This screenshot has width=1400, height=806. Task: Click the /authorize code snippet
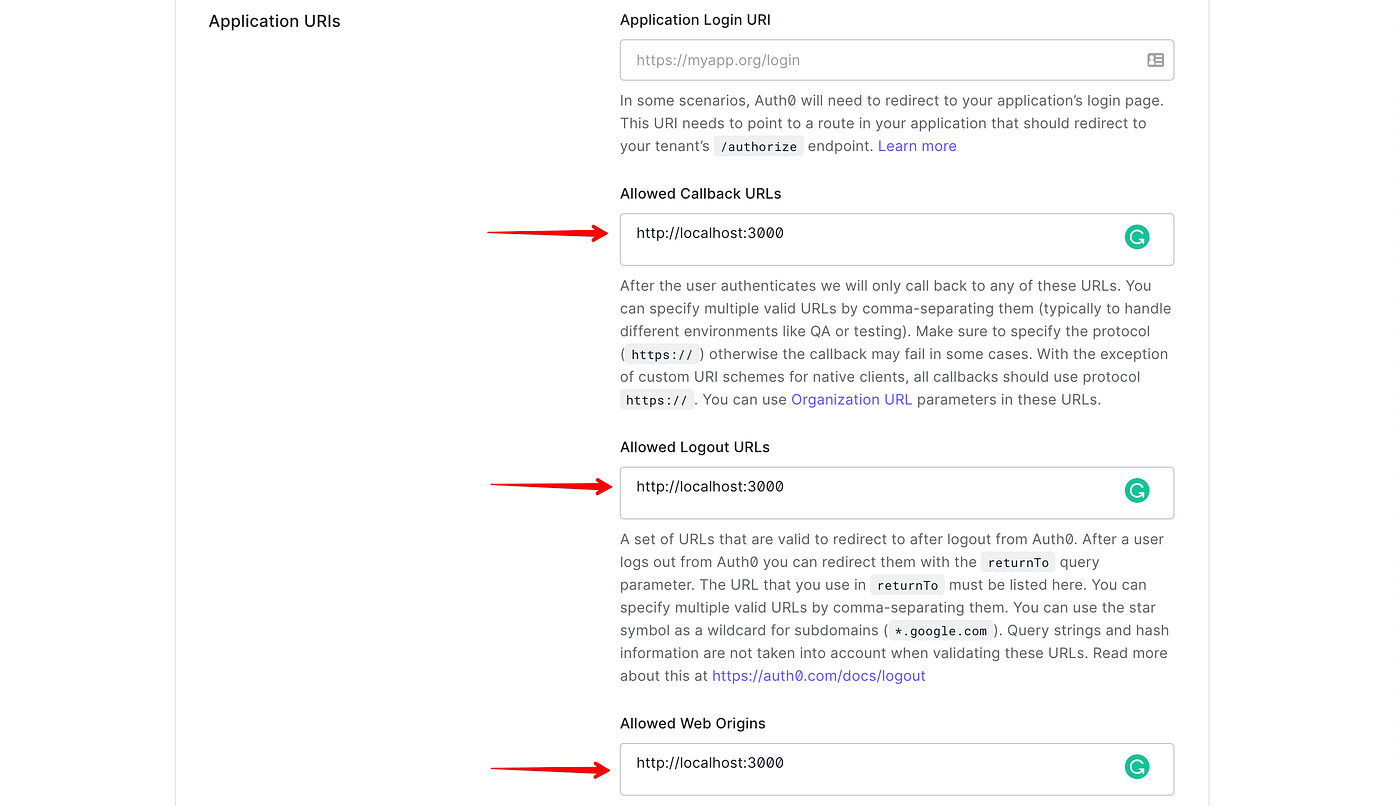758,145
